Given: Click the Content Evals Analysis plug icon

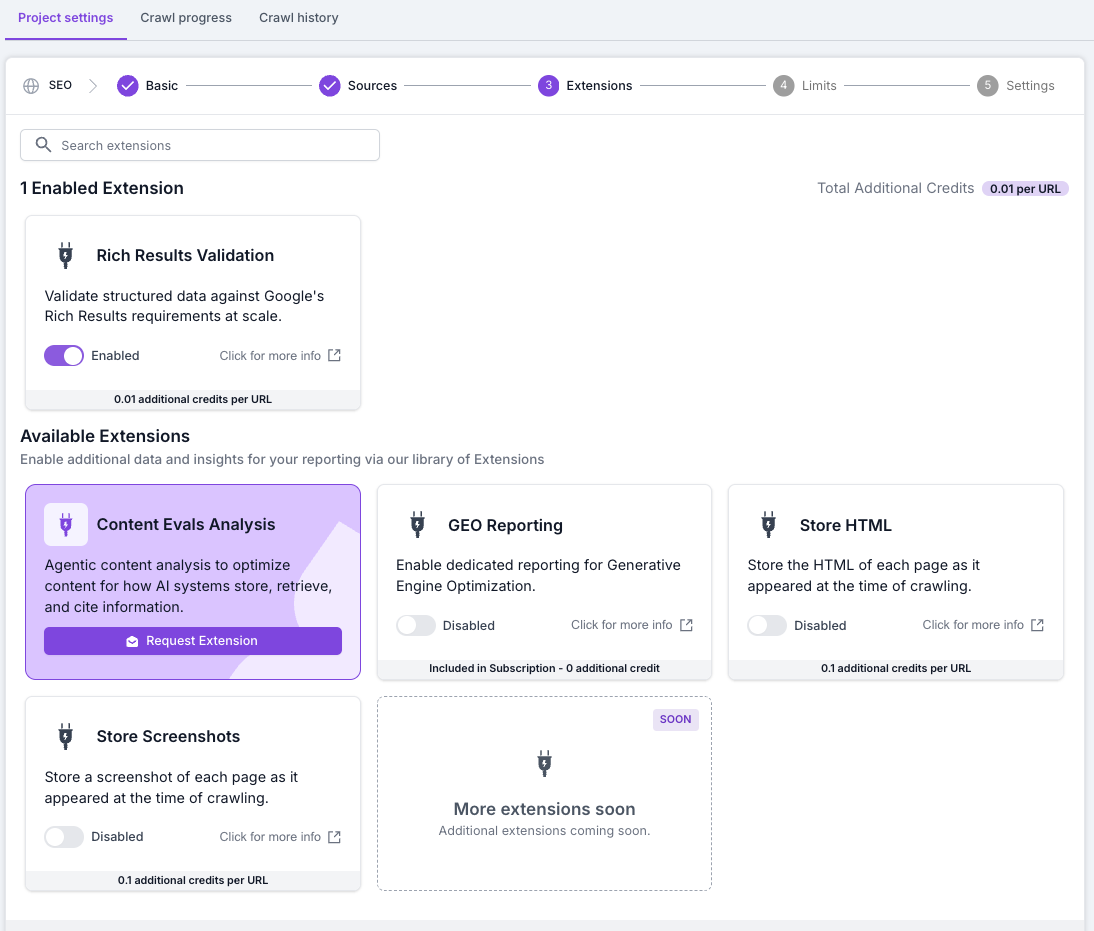Looking at the screenshot, I should (66, 524).
